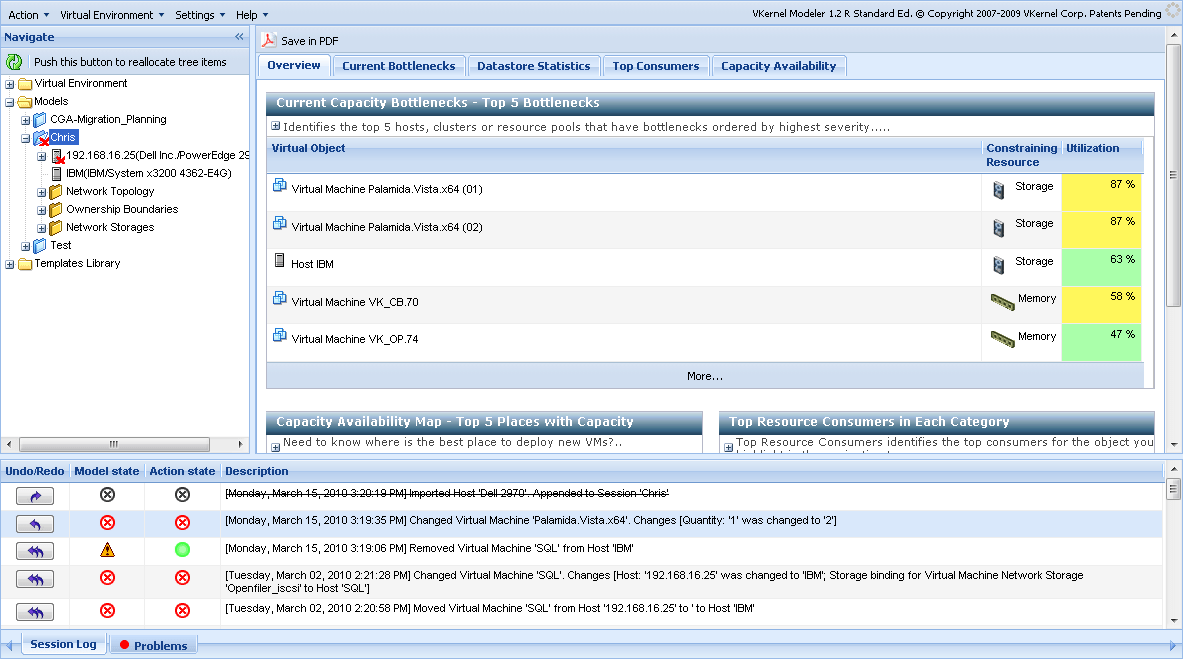Click memory icon in VK_OP.74 row
This screenshot has height=659, width=1183.
[1003, 340]
